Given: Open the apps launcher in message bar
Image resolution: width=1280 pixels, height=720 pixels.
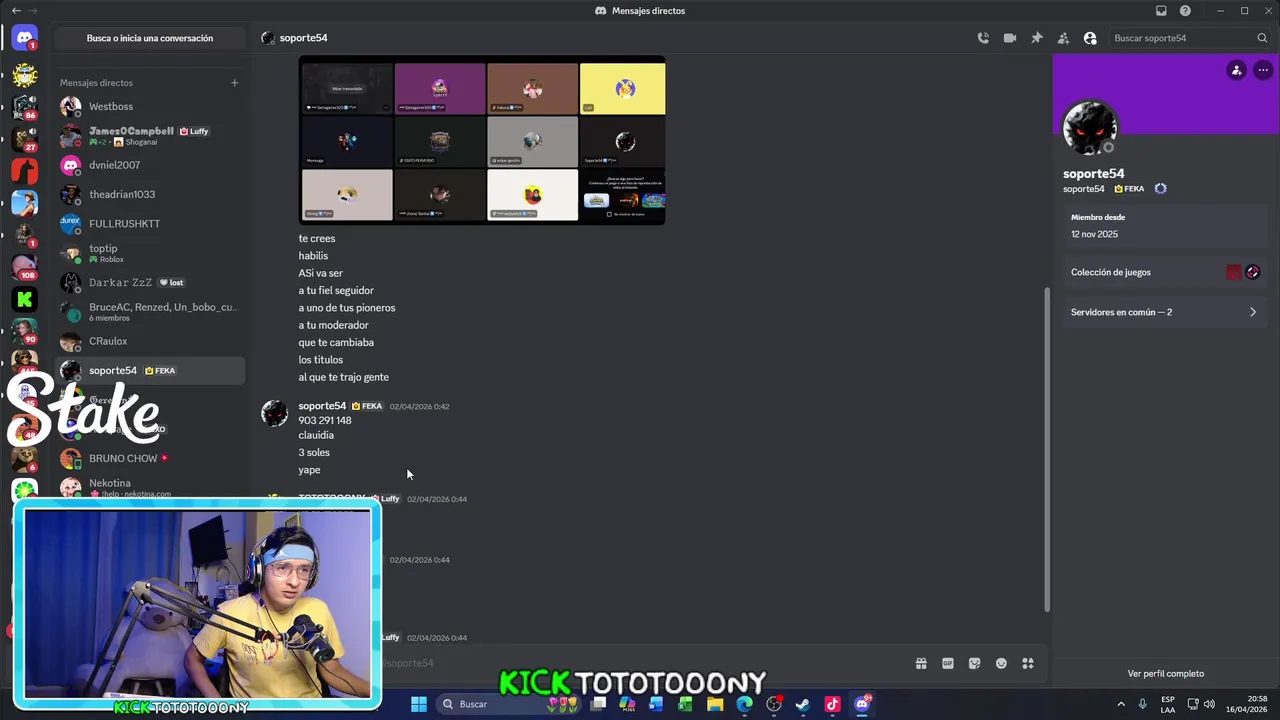Looking at the screenshot, I should (1028, 663).
